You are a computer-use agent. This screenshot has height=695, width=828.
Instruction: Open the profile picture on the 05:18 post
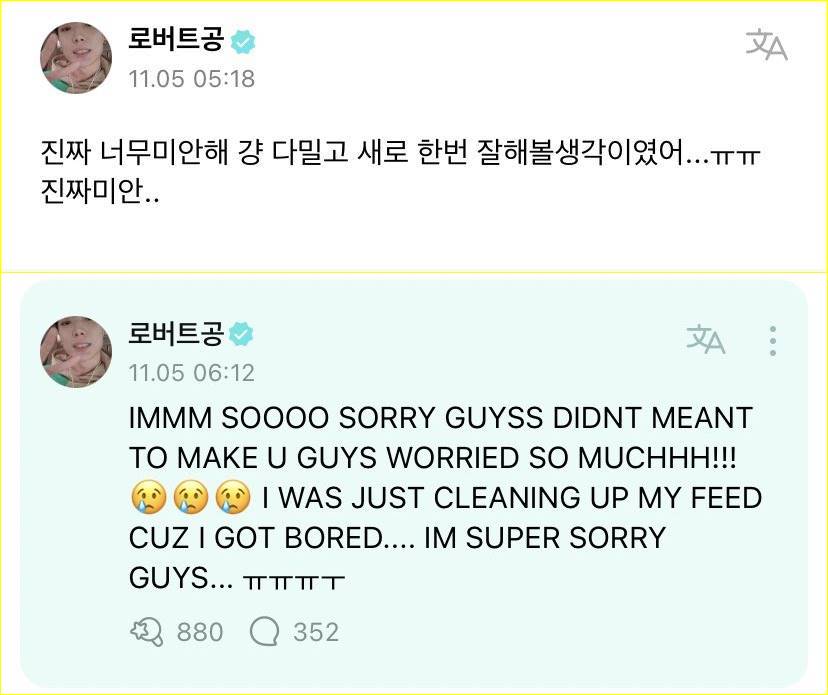pos(76,58)
